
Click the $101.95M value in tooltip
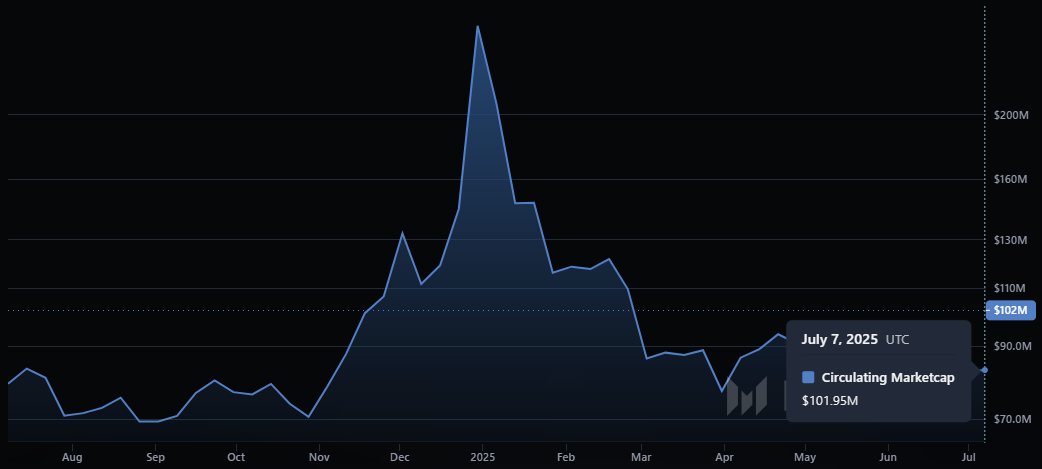click(x=829, y=401)
